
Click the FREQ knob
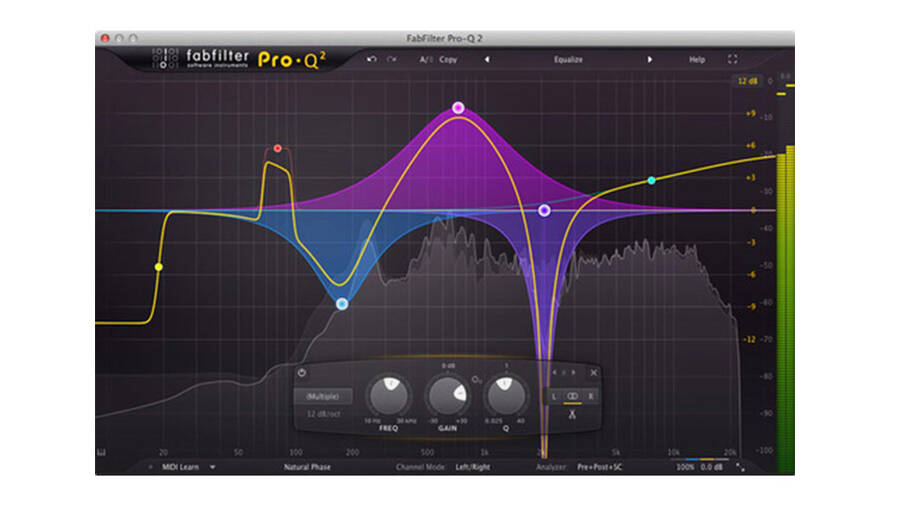[x=389, y=396]
